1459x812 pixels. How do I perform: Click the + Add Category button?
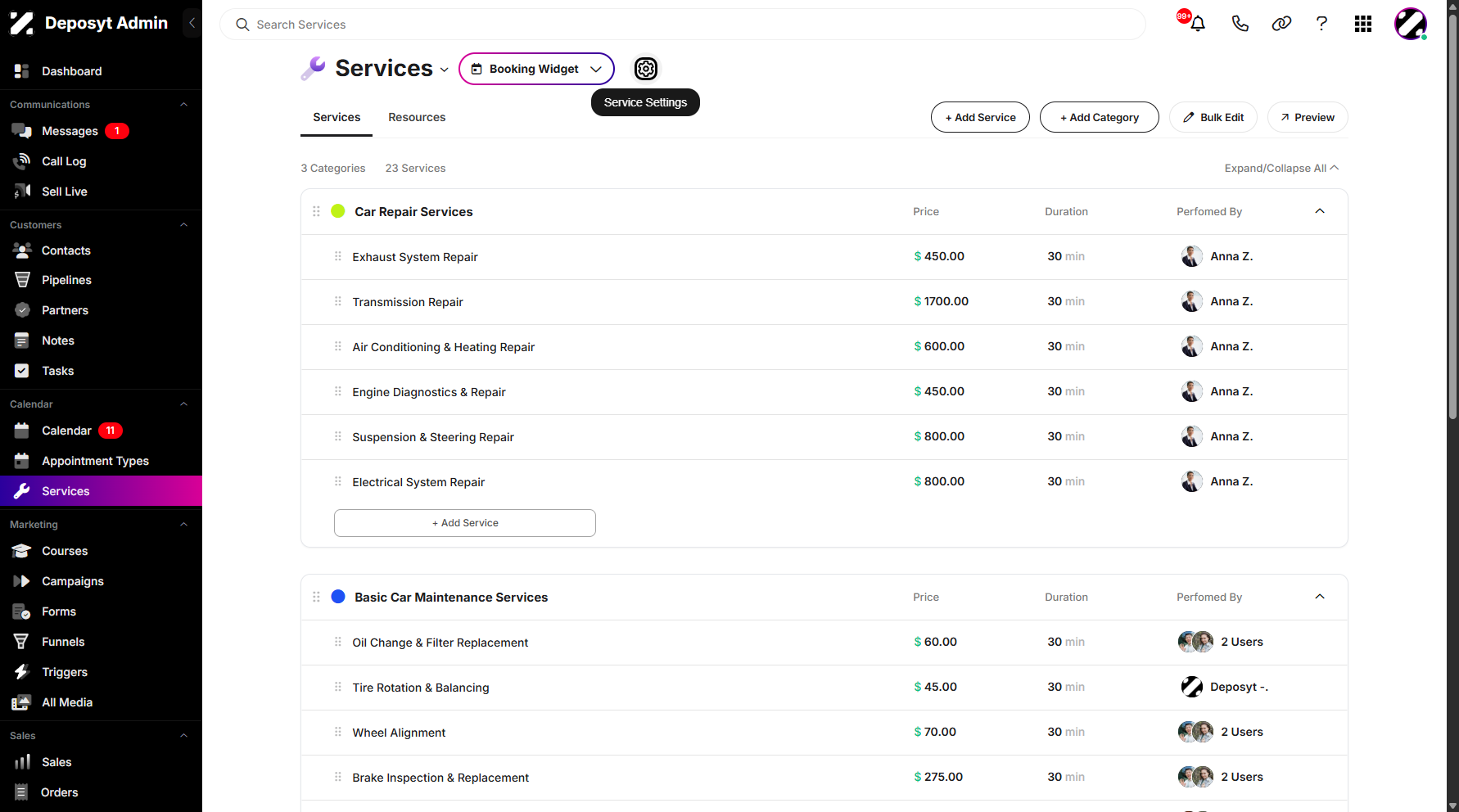1099,117
